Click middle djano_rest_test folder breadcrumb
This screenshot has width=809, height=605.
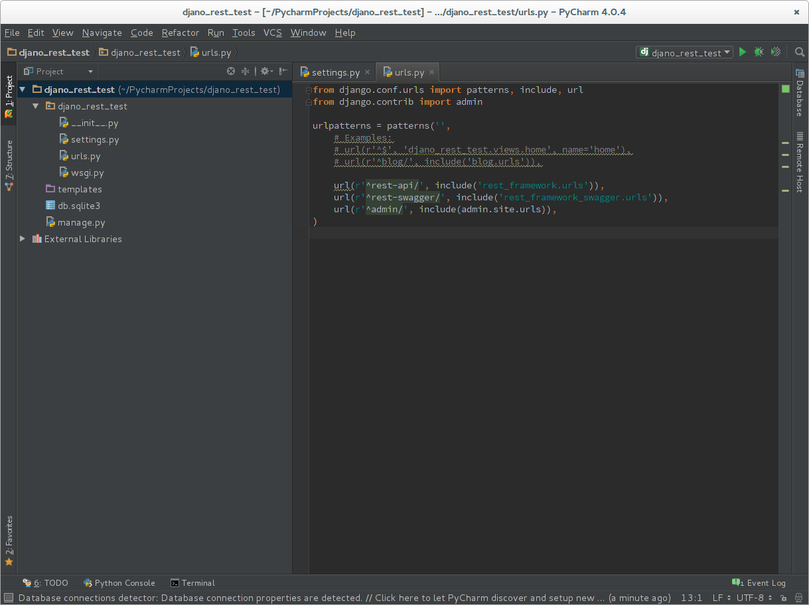pyautogui.click(x=139, y=52)
